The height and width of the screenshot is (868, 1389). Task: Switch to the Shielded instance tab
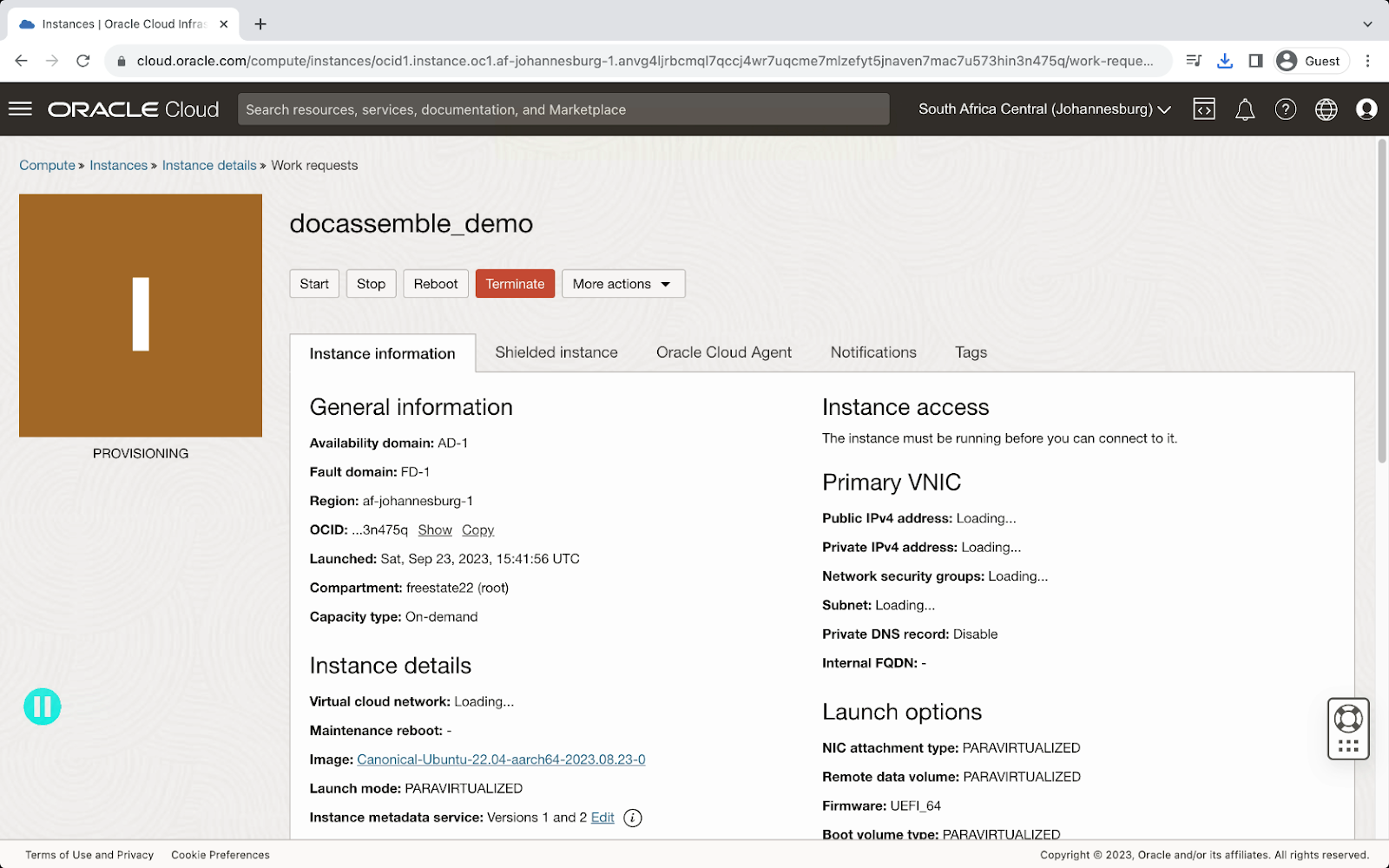(556, 352)
